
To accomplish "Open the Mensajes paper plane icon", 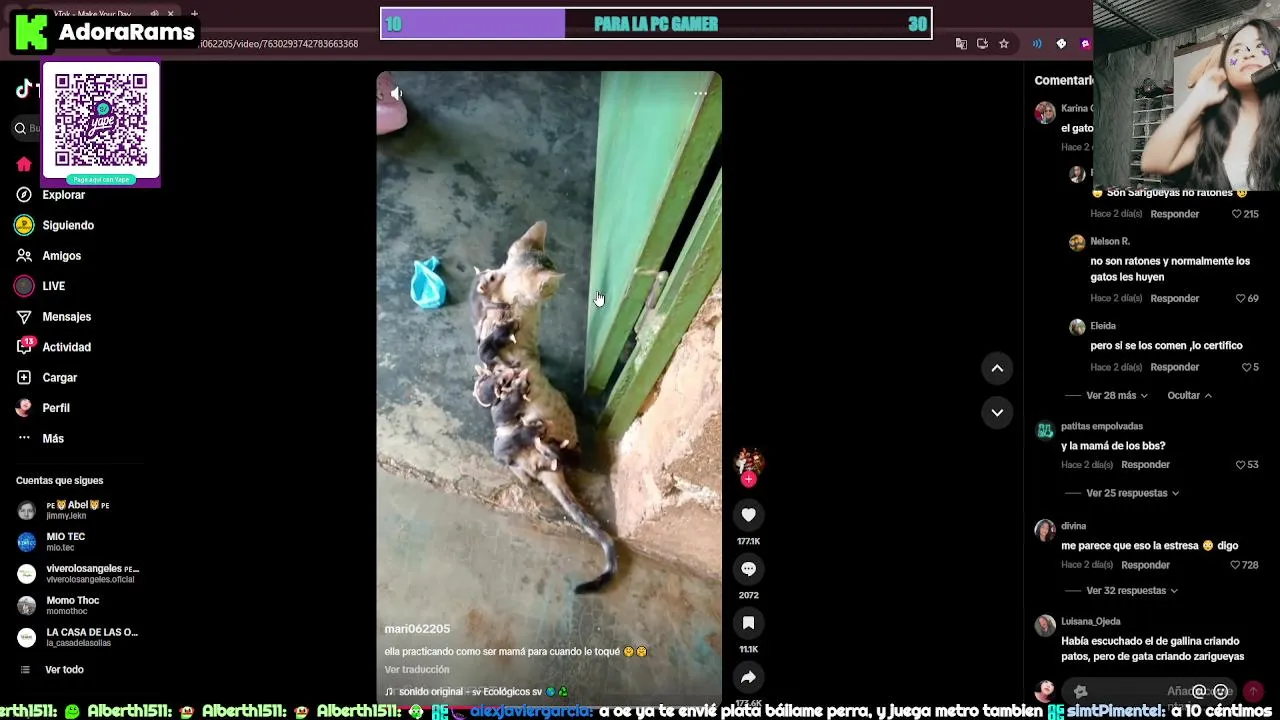I will [x=24, y=317].
